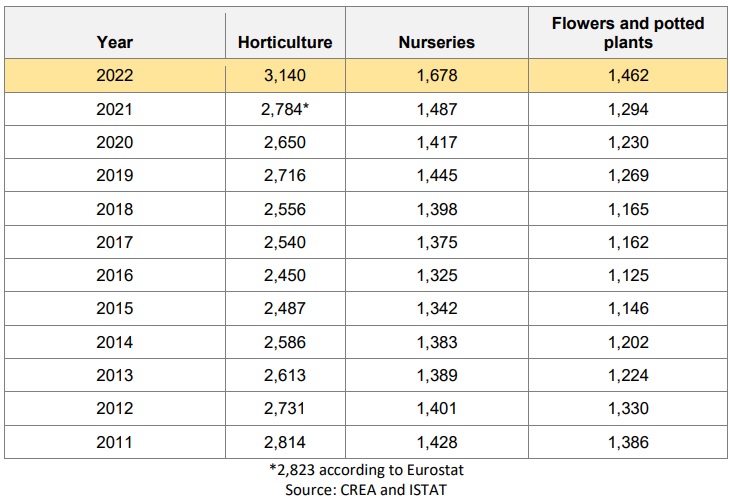Select the 2020 year cell
This screenshot has width=730, height=499.
(x=115, y=142)
